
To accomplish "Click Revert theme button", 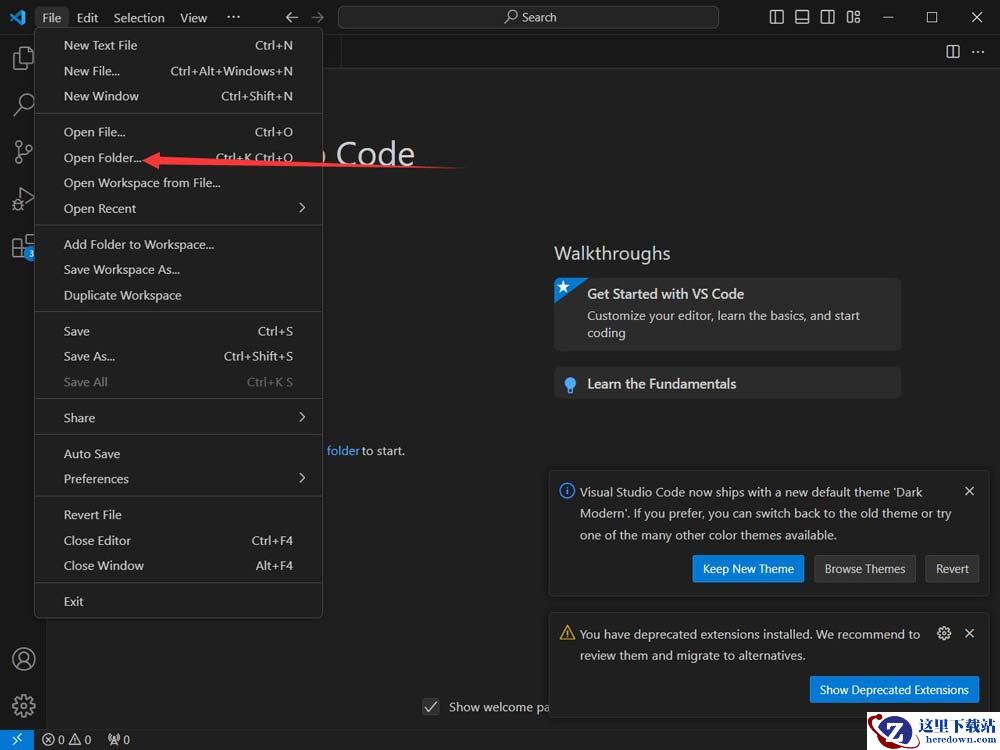I will point(952,569).
